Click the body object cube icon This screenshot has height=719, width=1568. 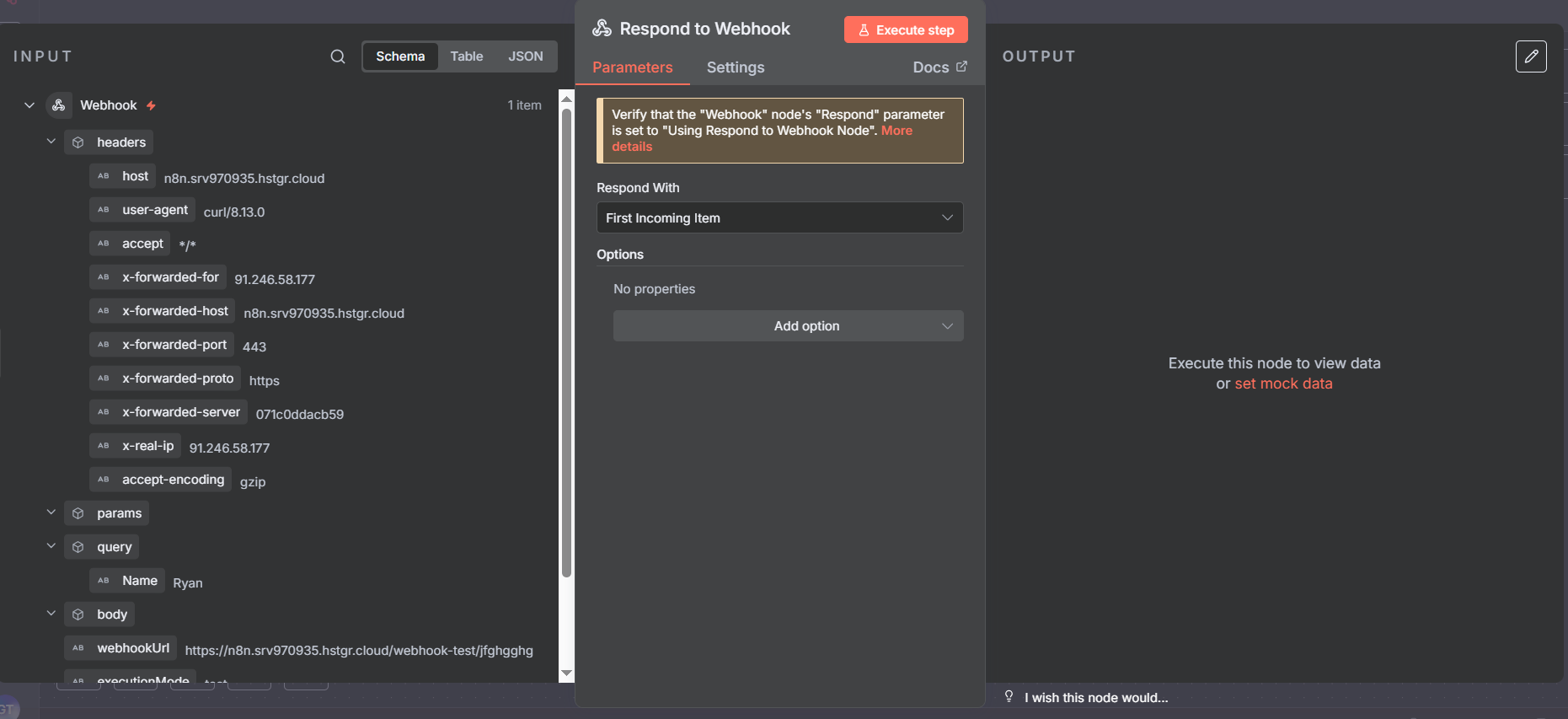[78, 614]
